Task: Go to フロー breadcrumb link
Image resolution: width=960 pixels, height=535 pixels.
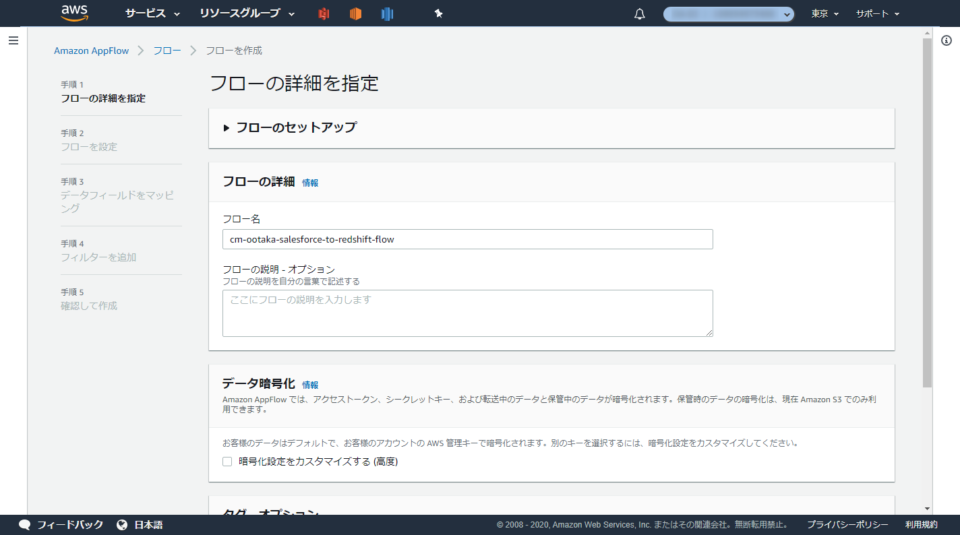Action: point(167,51)
